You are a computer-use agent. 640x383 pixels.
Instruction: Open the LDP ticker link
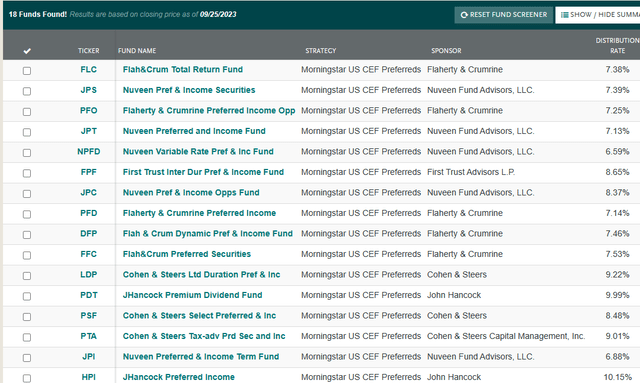tap(89, 274)
